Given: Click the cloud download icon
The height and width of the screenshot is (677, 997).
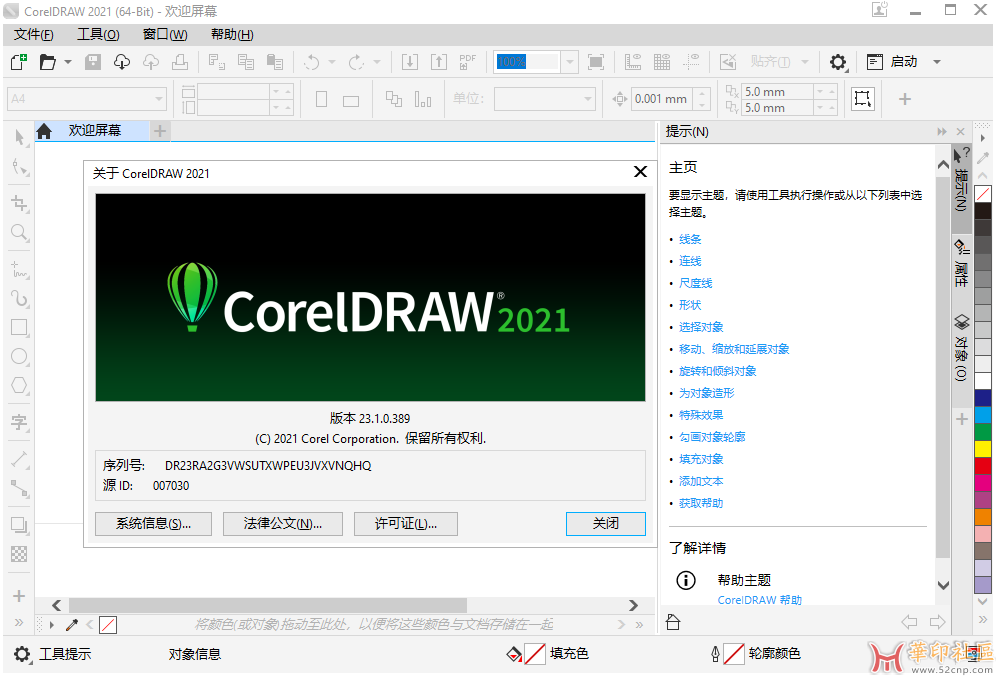Looking at the screenshot, I should (121, 62).
